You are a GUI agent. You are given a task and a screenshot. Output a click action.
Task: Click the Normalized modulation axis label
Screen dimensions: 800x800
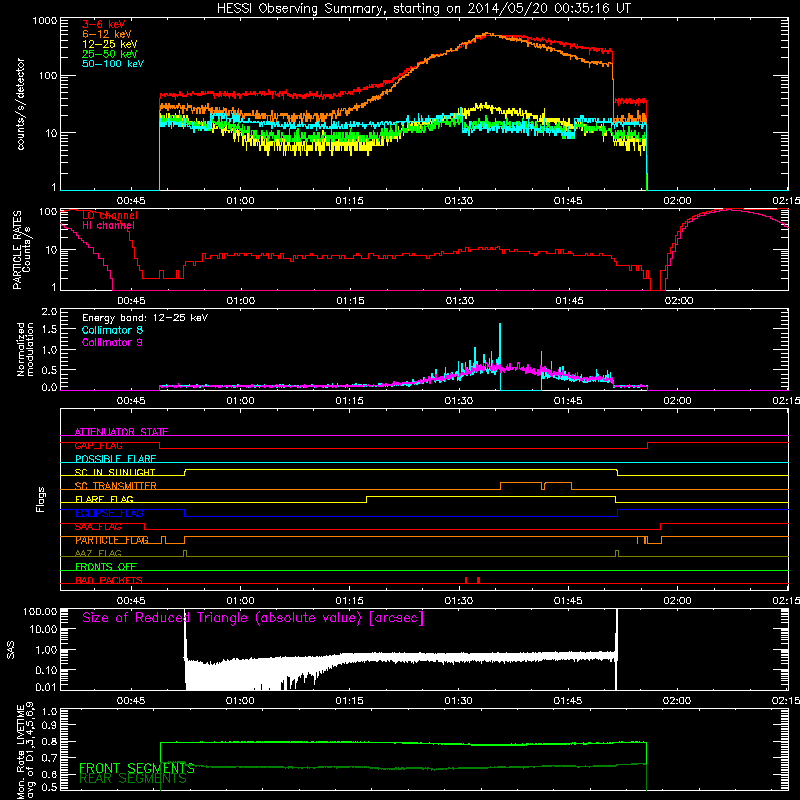(x=25, y=349)
